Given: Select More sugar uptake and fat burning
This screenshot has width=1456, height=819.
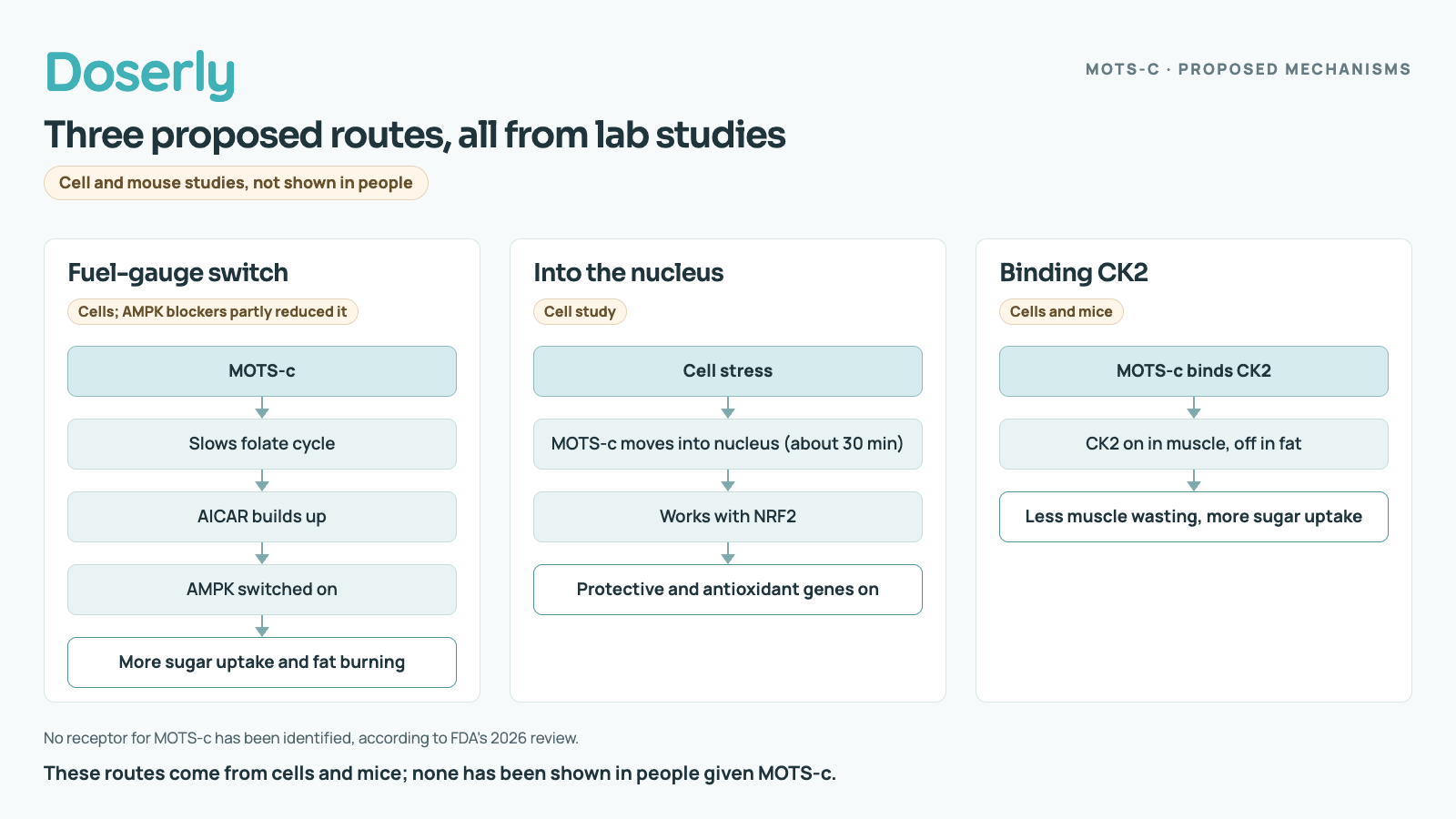Looking at the screenshot, I should (x=262, y=662).
